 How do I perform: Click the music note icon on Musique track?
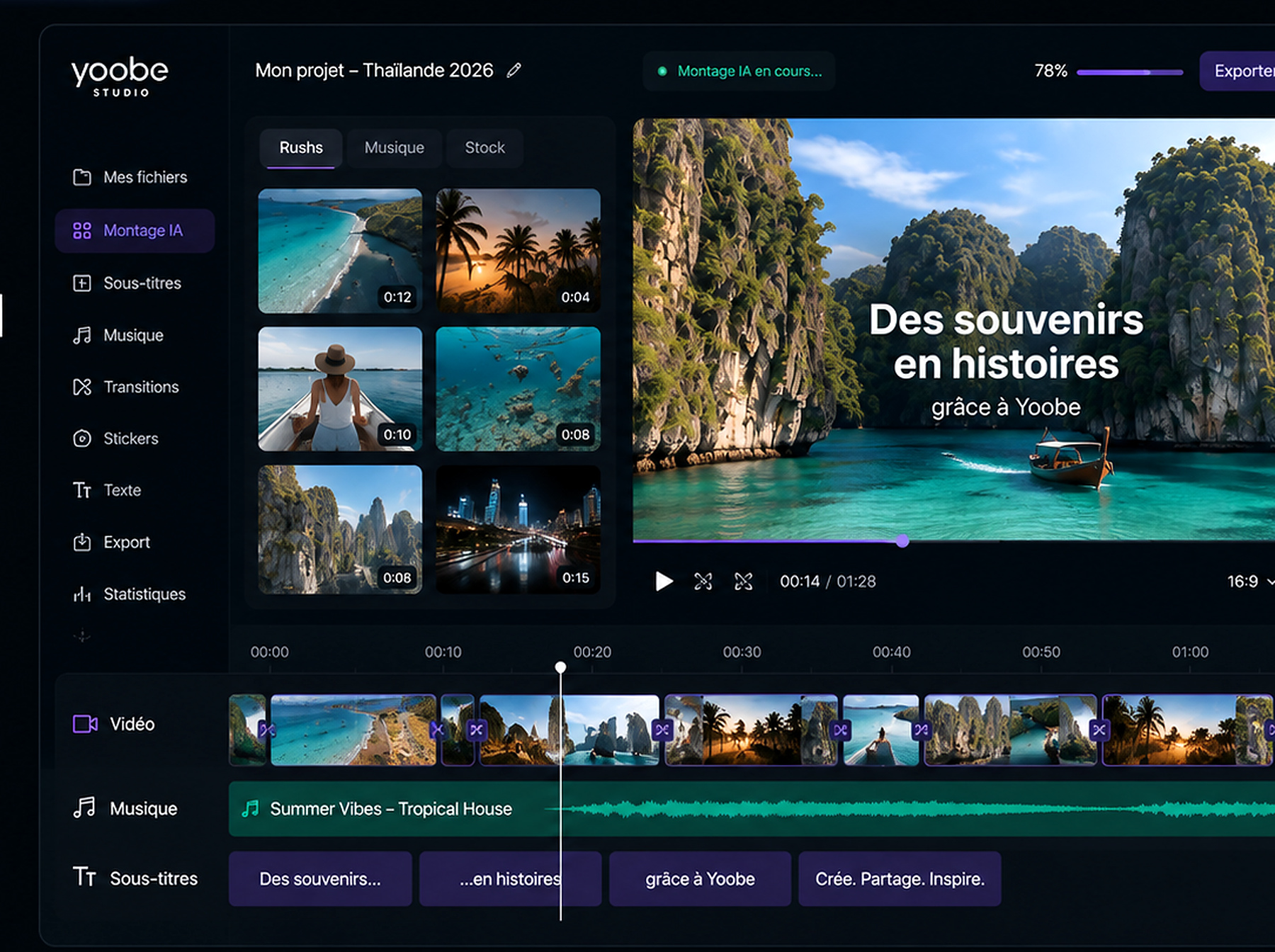(x=84, y=808)
